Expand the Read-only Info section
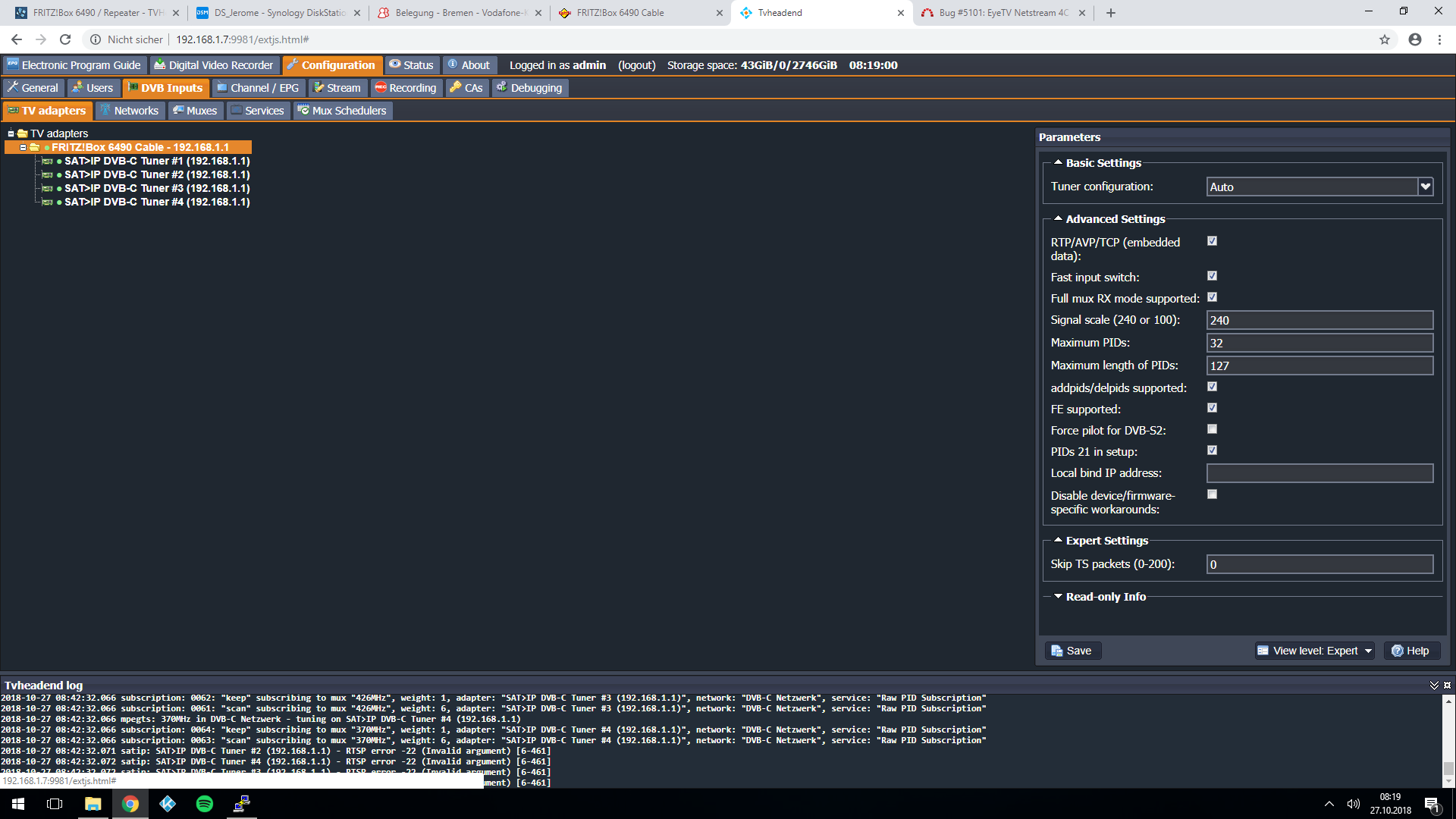Viewport: 1456px width, 819px height. 1058,596
